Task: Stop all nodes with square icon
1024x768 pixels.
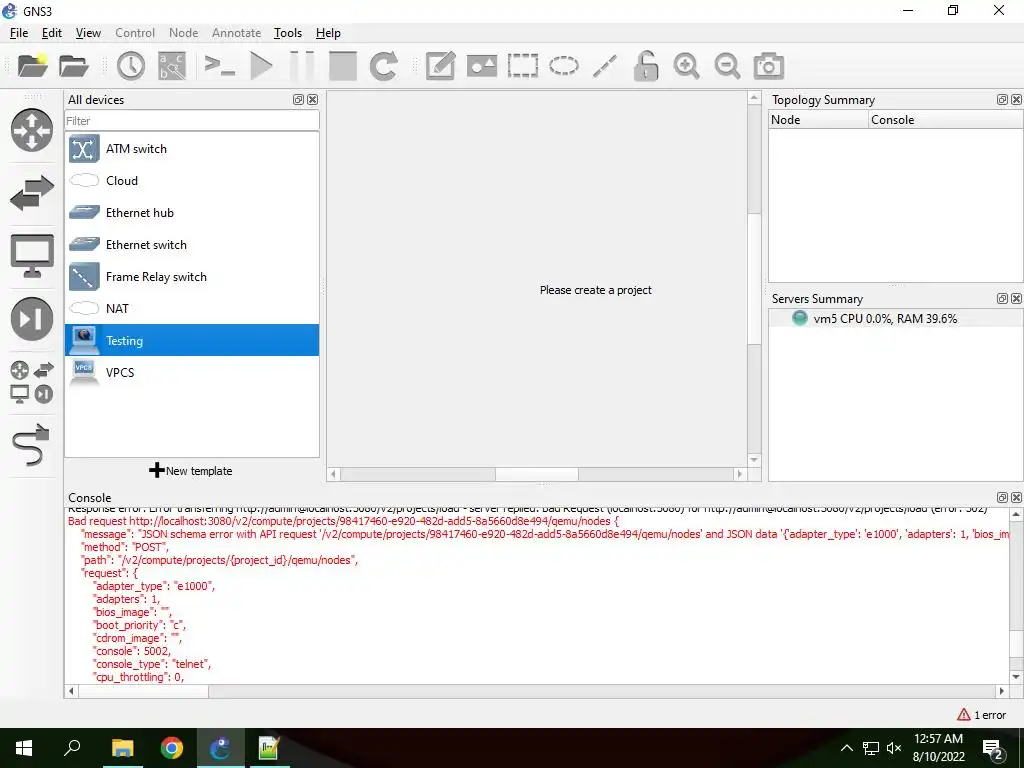Action: coord(343,65)
